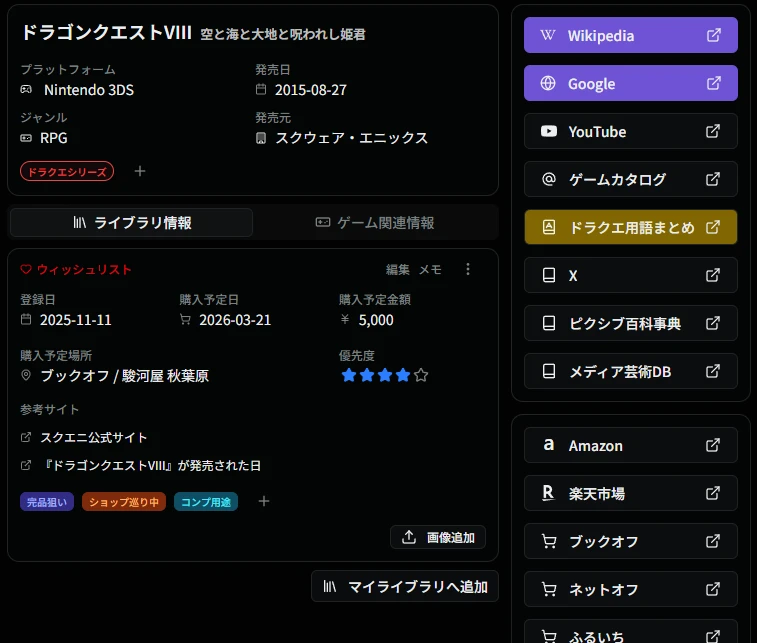
Task: Click the upload icon on 画像追加
Action: (x=409, y=537)
